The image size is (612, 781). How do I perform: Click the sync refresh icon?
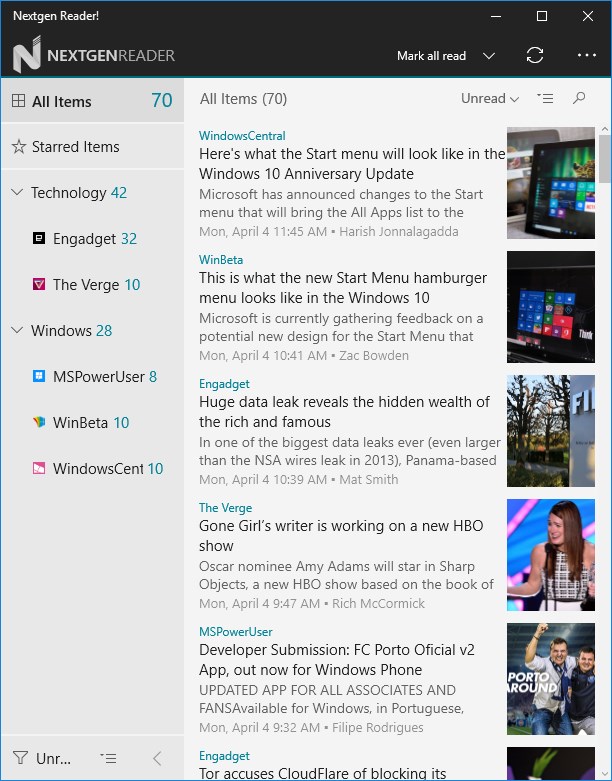[535, 55]
